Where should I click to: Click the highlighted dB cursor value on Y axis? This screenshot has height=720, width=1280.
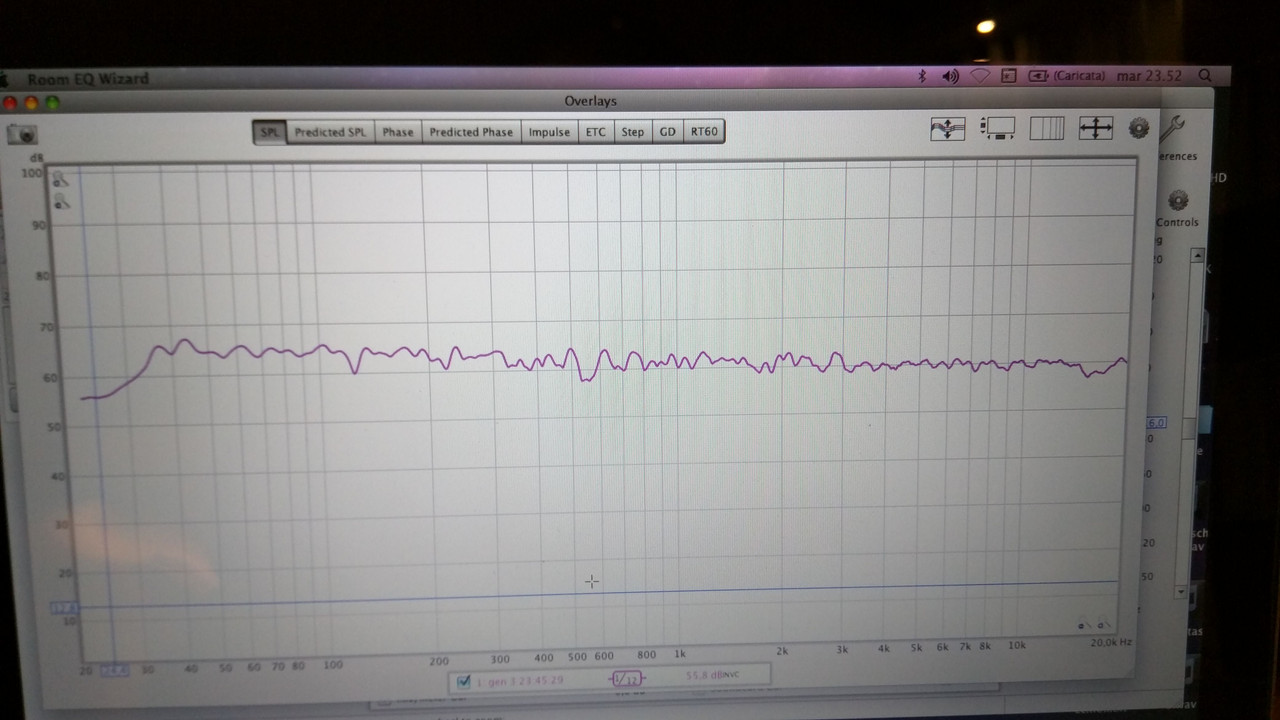(65, 608)
